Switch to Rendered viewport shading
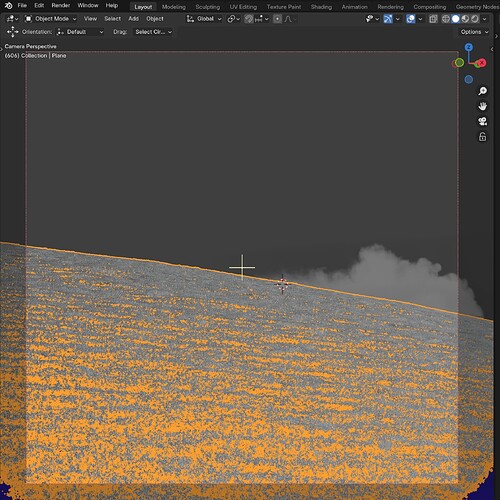 pos(475,19)
